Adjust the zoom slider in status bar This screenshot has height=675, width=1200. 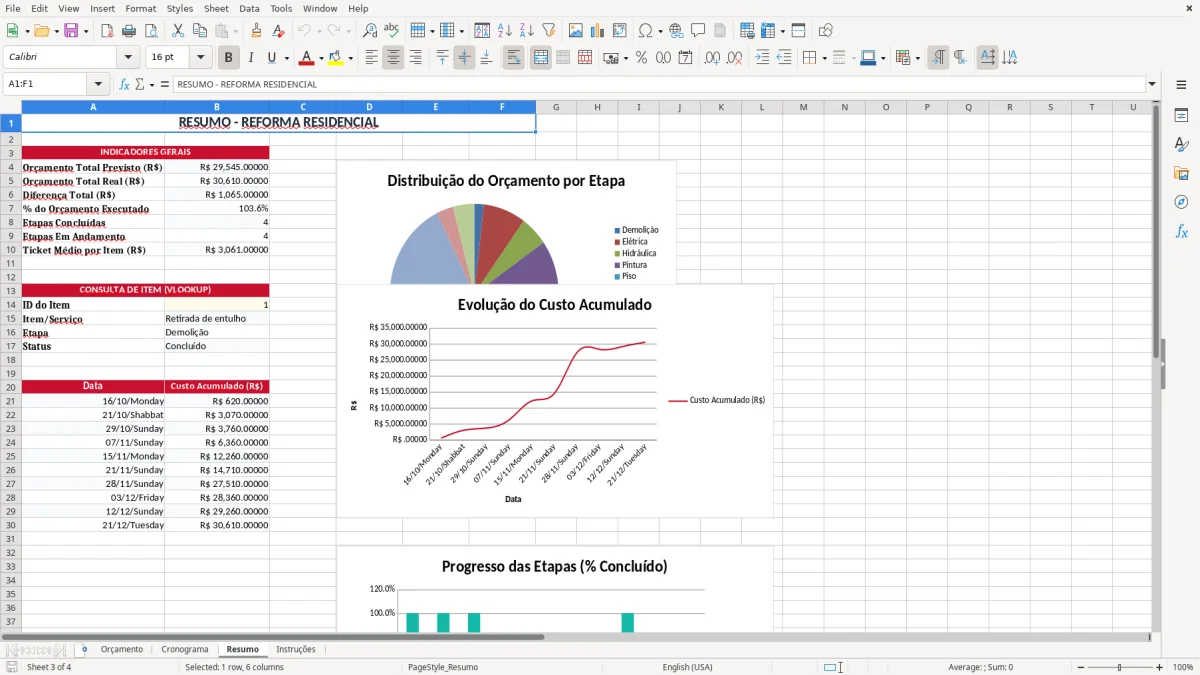(1120, 667)
